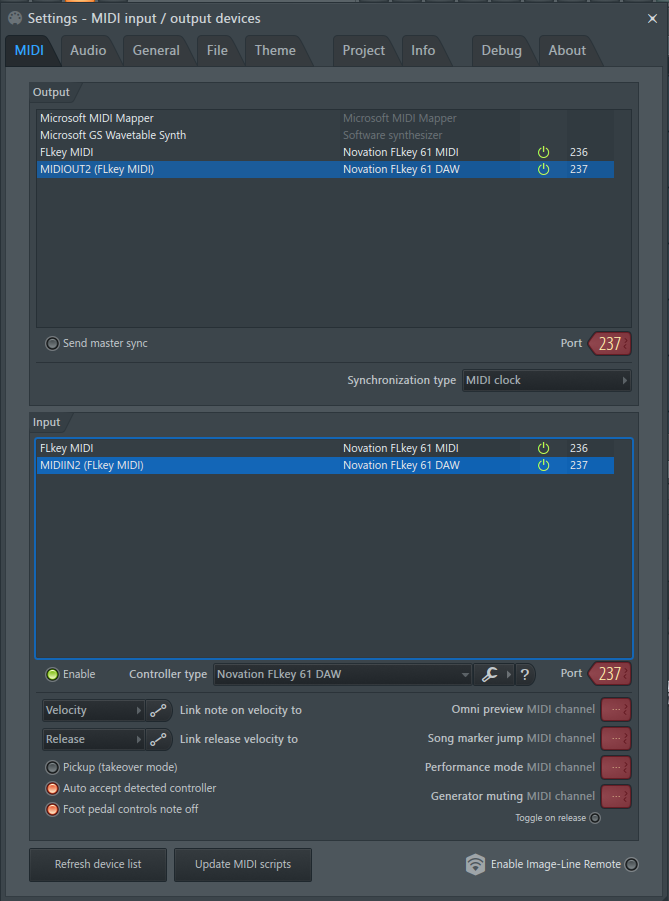The width and height of the screenshot is (669, 901).
Task: Click the Image-Line Remote wifi icon
Action: 475,864
